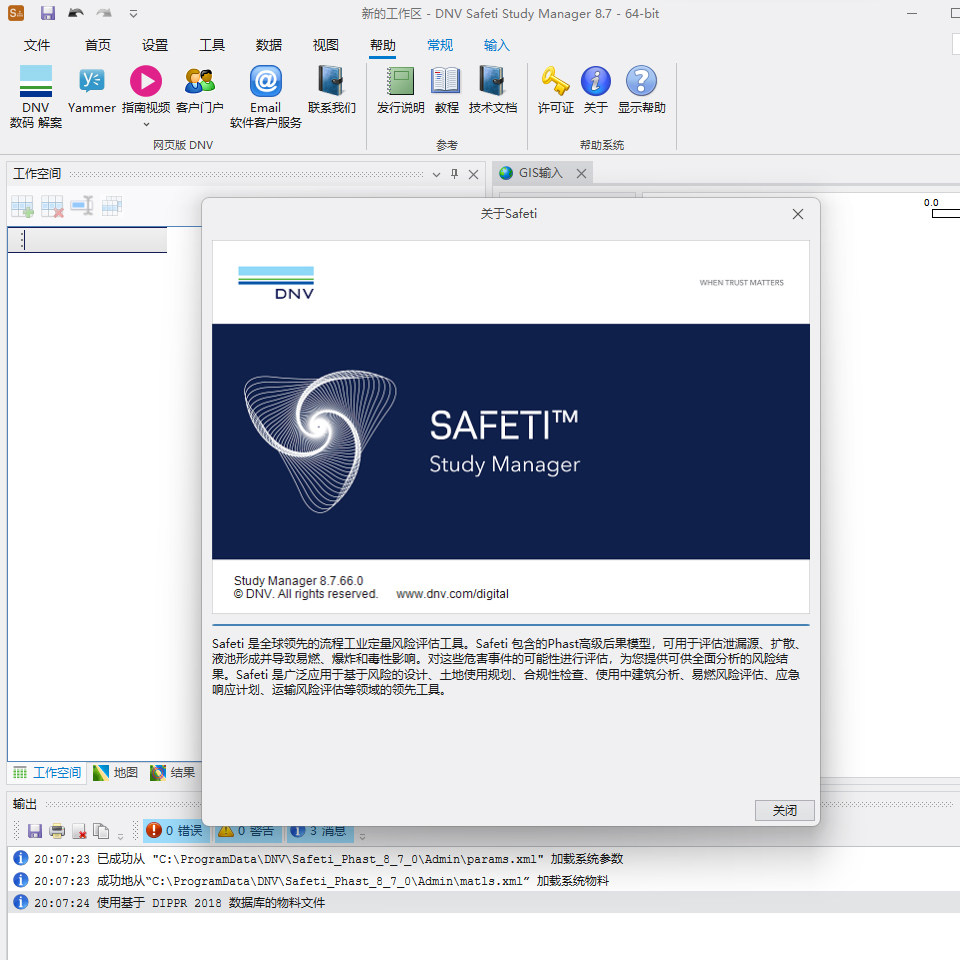Switch to the 设置 ribbon tab
This screenshot has width=960, height=960.
pos(155,45)
